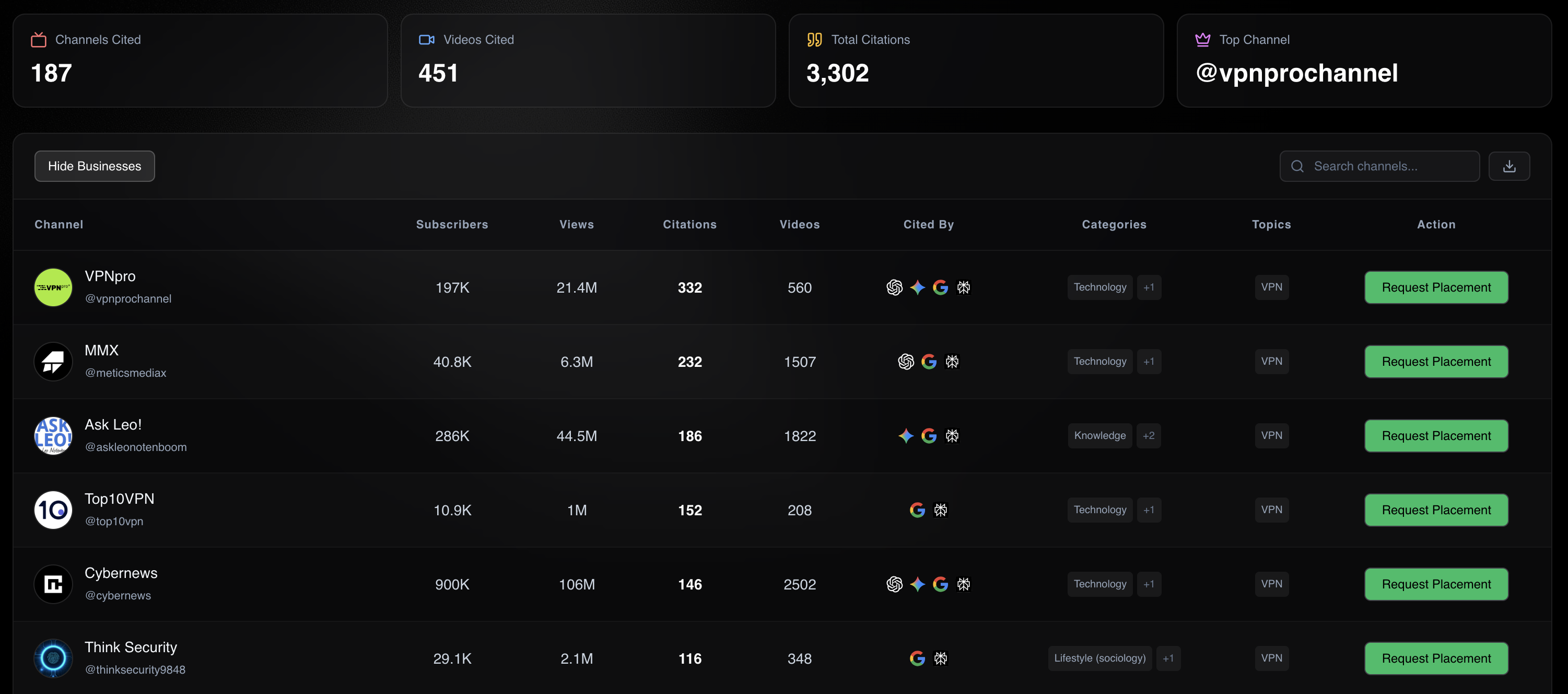Click the Gemini icon in VPNpro row

pyautogui.click(x=917, y=287)
